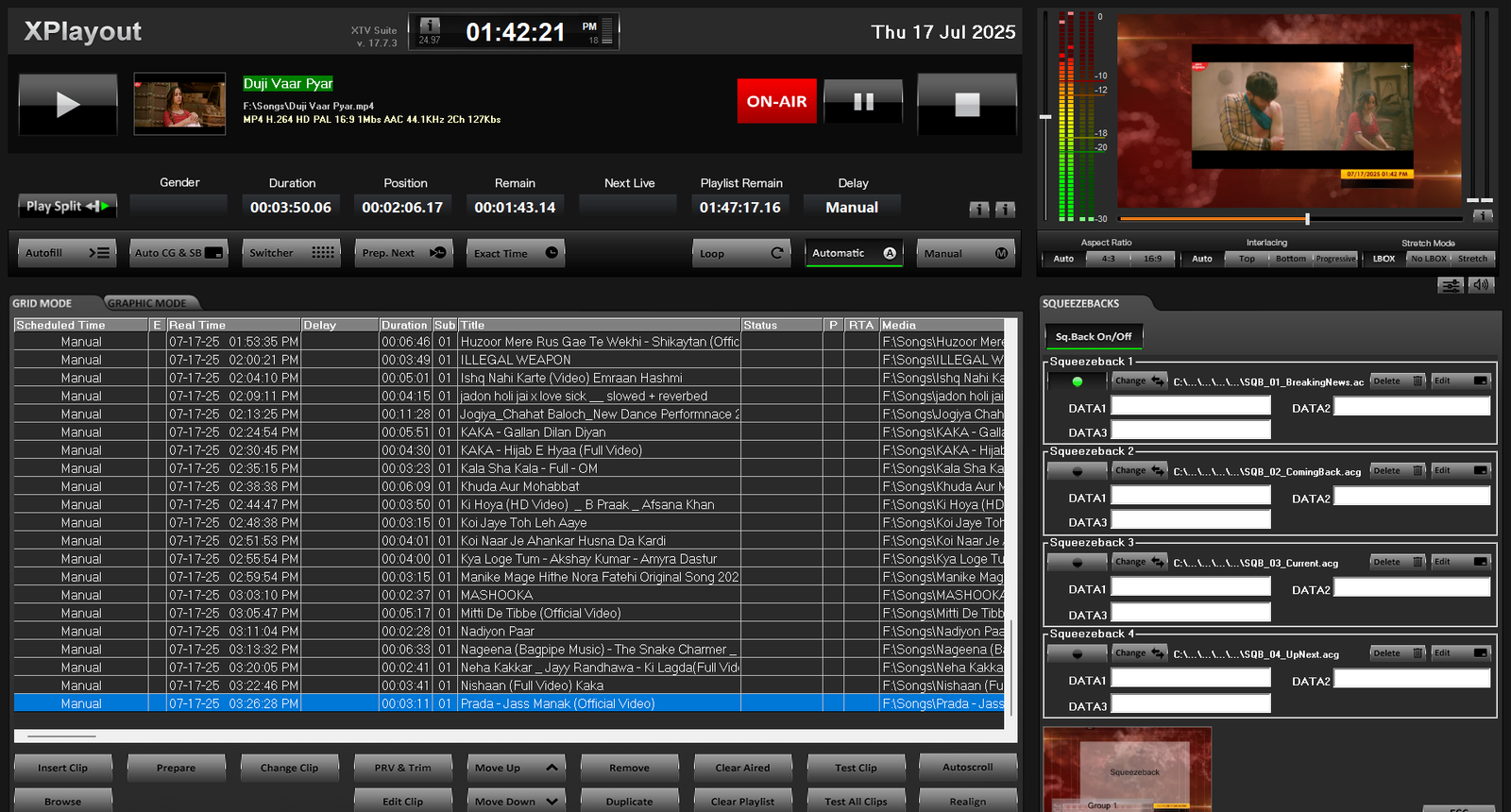Toggle Squeezeback 1 green indicator button

click(1077, 381)
